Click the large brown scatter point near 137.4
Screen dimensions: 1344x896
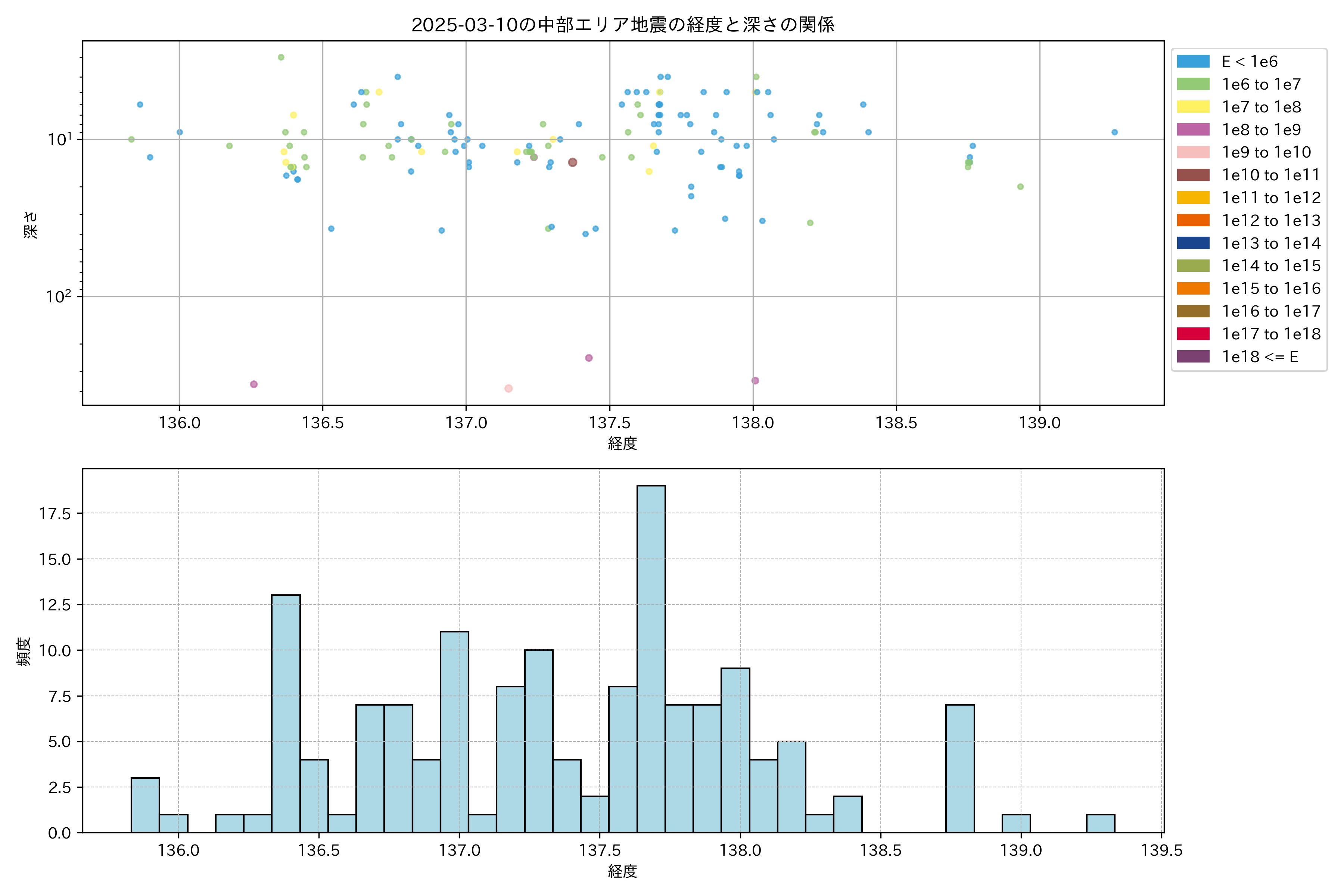coord(573,162)
